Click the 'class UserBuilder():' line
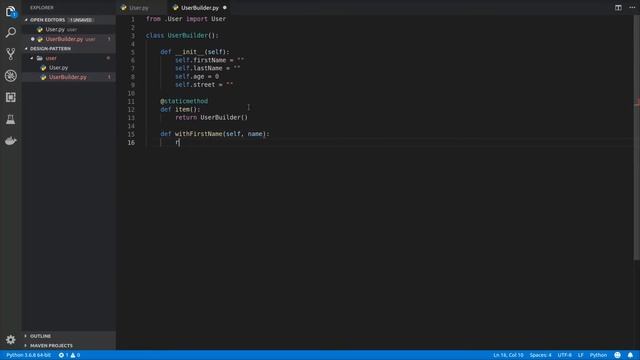The width and height of the screenshot is (640, 360). tap(182, 36)
